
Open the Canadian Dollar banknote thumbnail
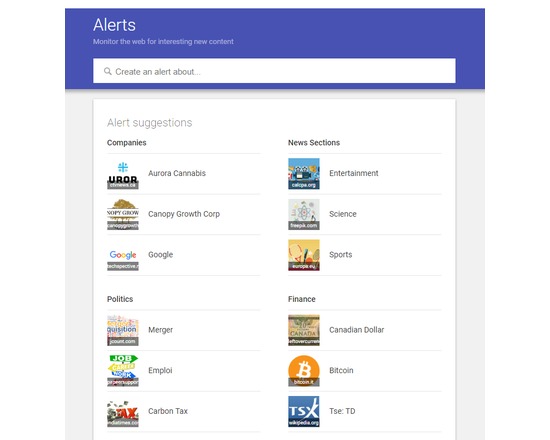[304, 330]
